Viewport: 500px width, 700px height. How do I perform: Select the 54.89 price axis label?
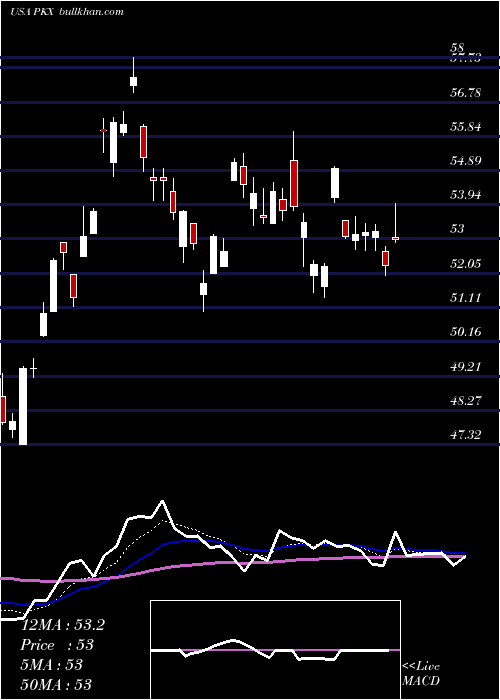[x=466, y=161]
